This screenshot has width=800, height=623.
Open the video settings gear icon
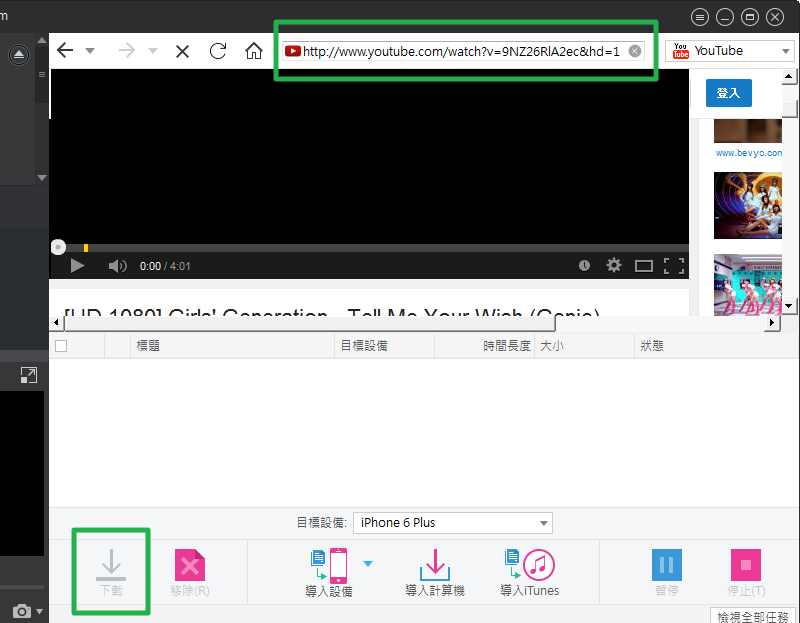coord(614,266)
